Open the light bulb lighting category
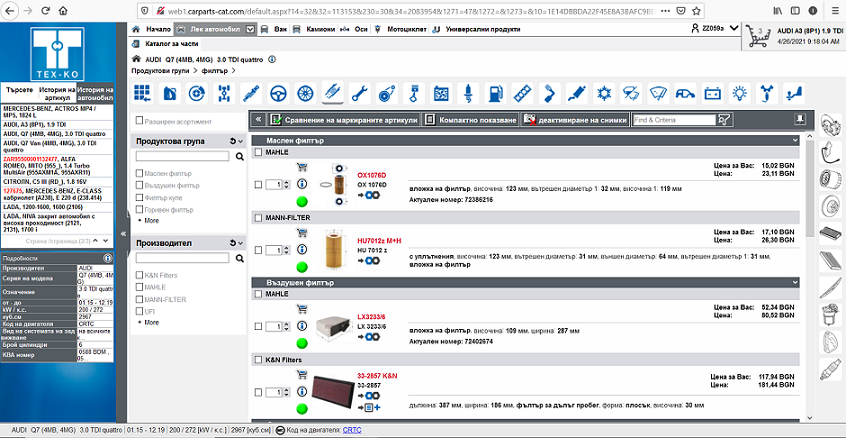846x438 pixels. click(x=739, y=93)
